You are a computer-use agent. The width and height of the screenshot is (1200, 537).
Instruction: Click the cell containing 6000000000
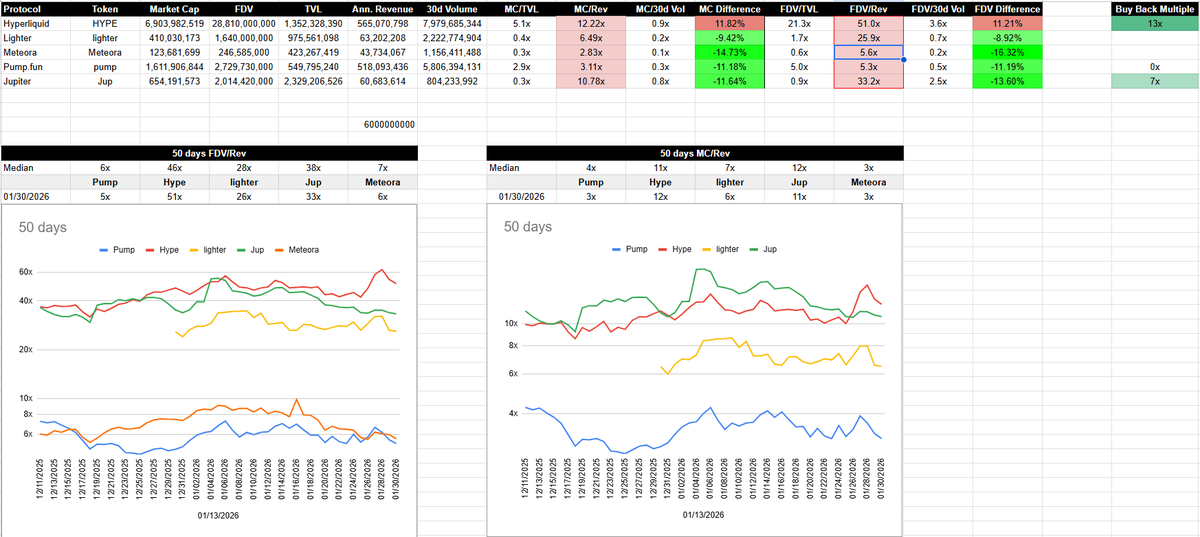(381, 125)
